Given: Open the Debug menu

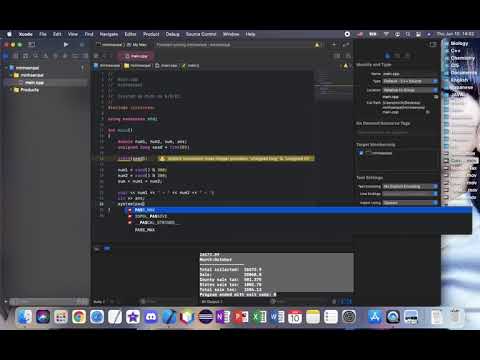Looking at the screenshot, I should 172,34.
